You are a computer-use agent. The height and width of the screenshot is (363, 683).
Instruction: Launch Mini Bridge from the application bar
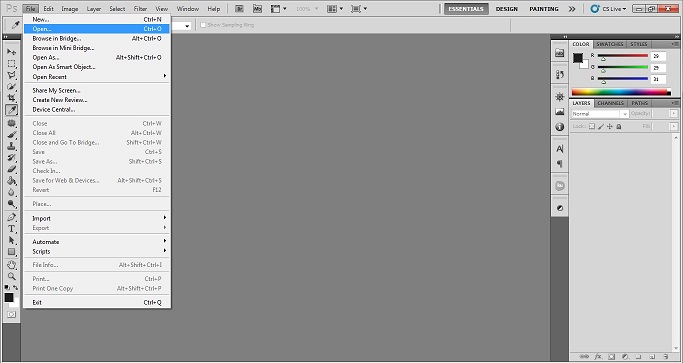click(257, 9)
